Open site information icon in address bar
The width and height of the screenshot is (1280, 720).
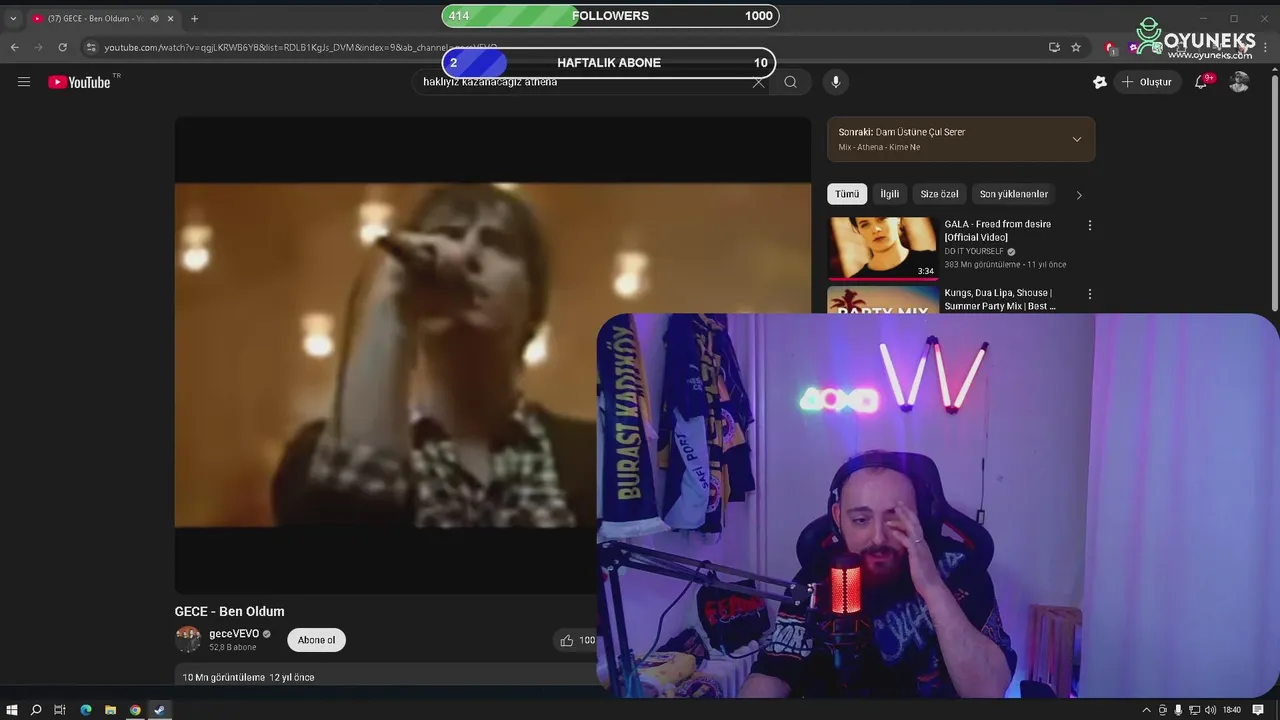pyautogui.click(x=91, y=47)
